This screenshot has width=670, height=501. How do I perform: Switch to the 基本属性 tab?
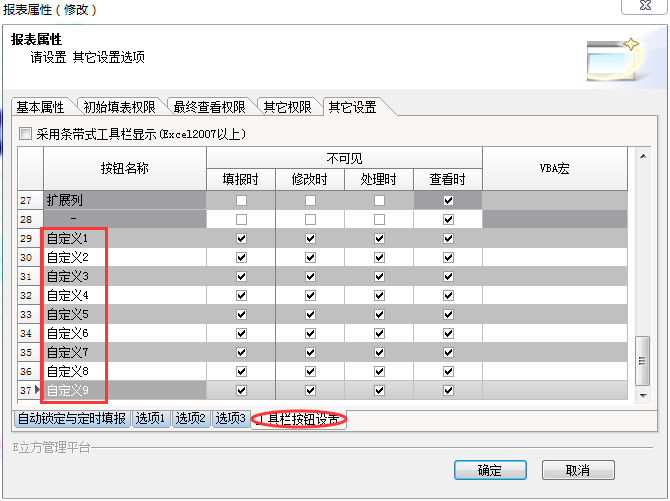[41, 108]
